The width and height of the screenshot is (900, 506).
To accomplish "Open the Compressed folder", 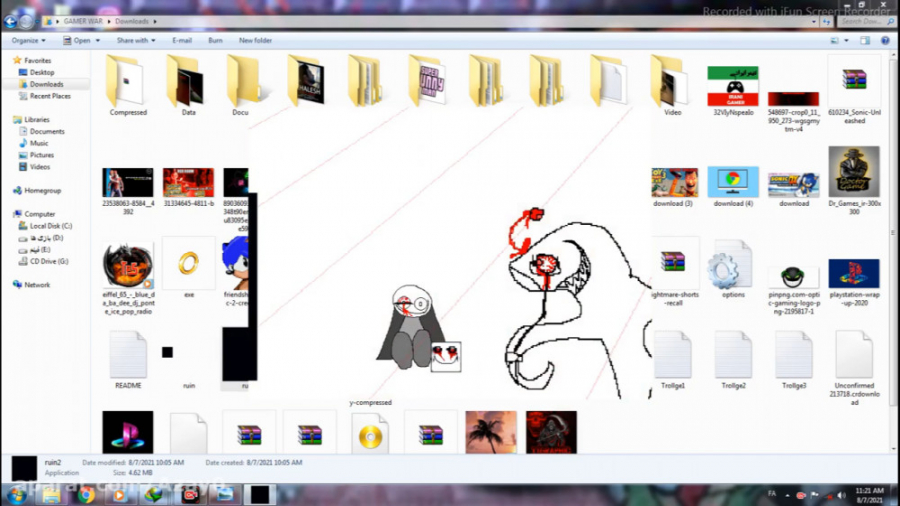I will click(x=127, y=85).
